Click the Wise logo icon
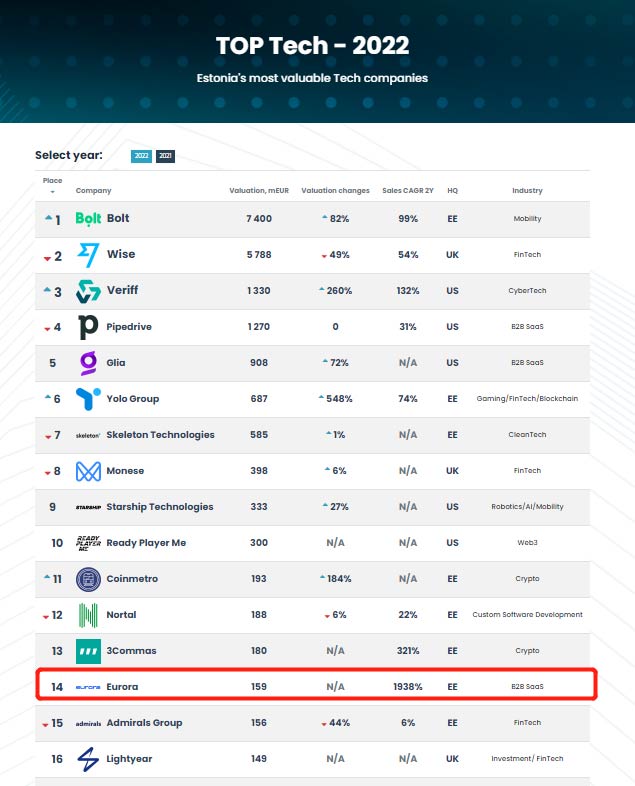Image resolution: width=635 pixels, height=786 pixels. [89, 255]
